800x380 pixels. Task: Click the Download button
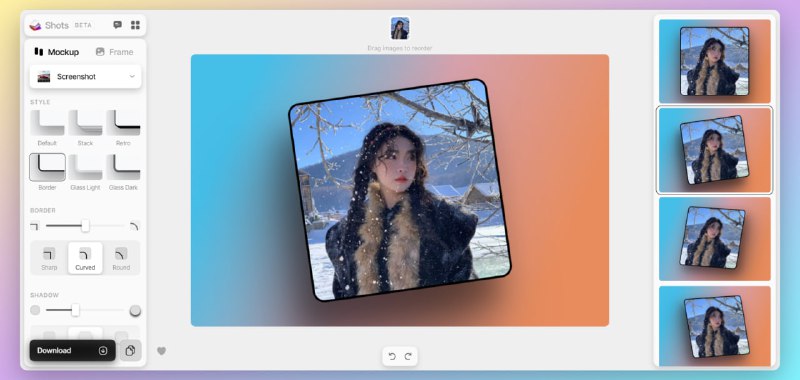pyautogui.click(x=72, y=351)
